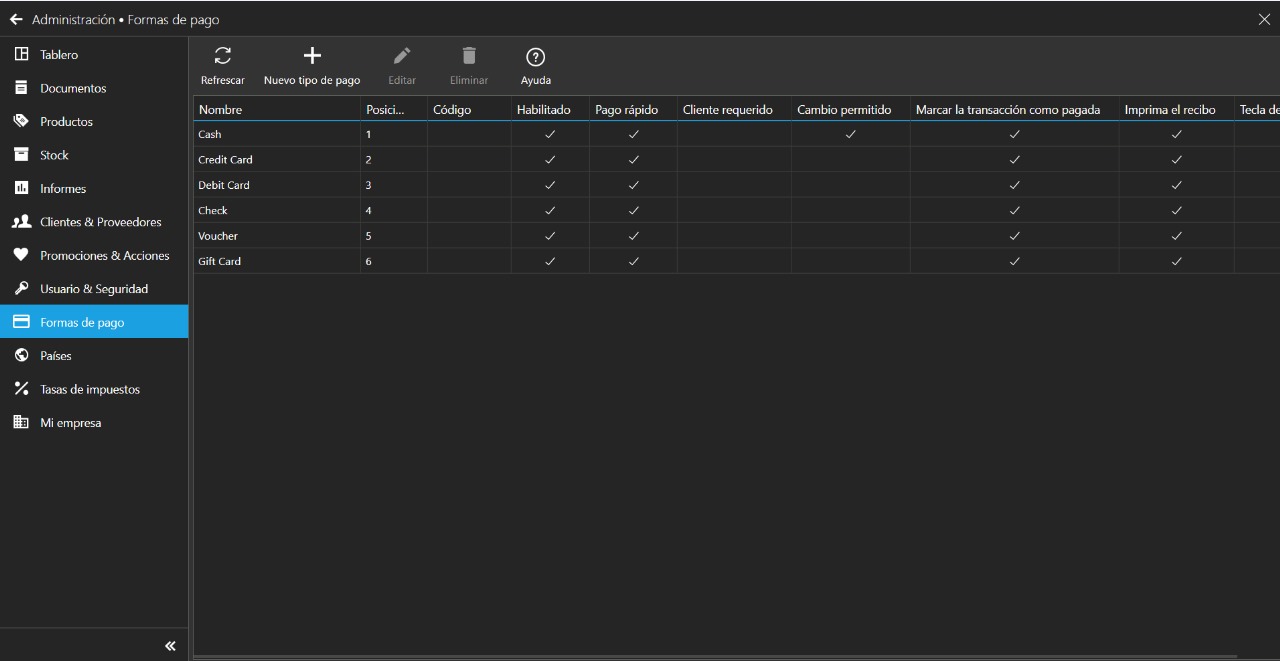The width and height of the screenshot is (1280, 661).
Task: Select Formas de pago in the sidebar
Action: point(94,322)
